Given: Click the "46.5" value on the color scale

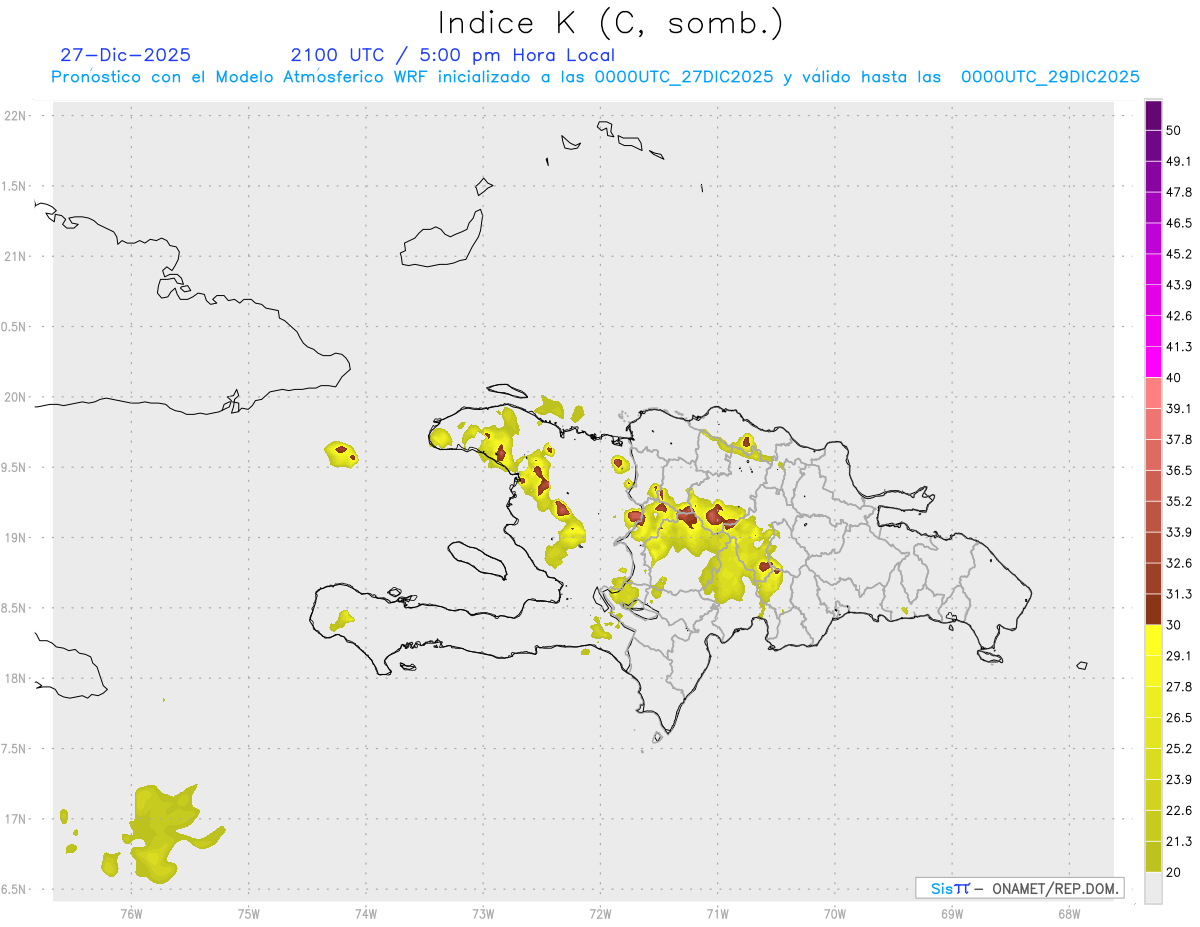Looking at the screenshot, I should [1179, 223].
